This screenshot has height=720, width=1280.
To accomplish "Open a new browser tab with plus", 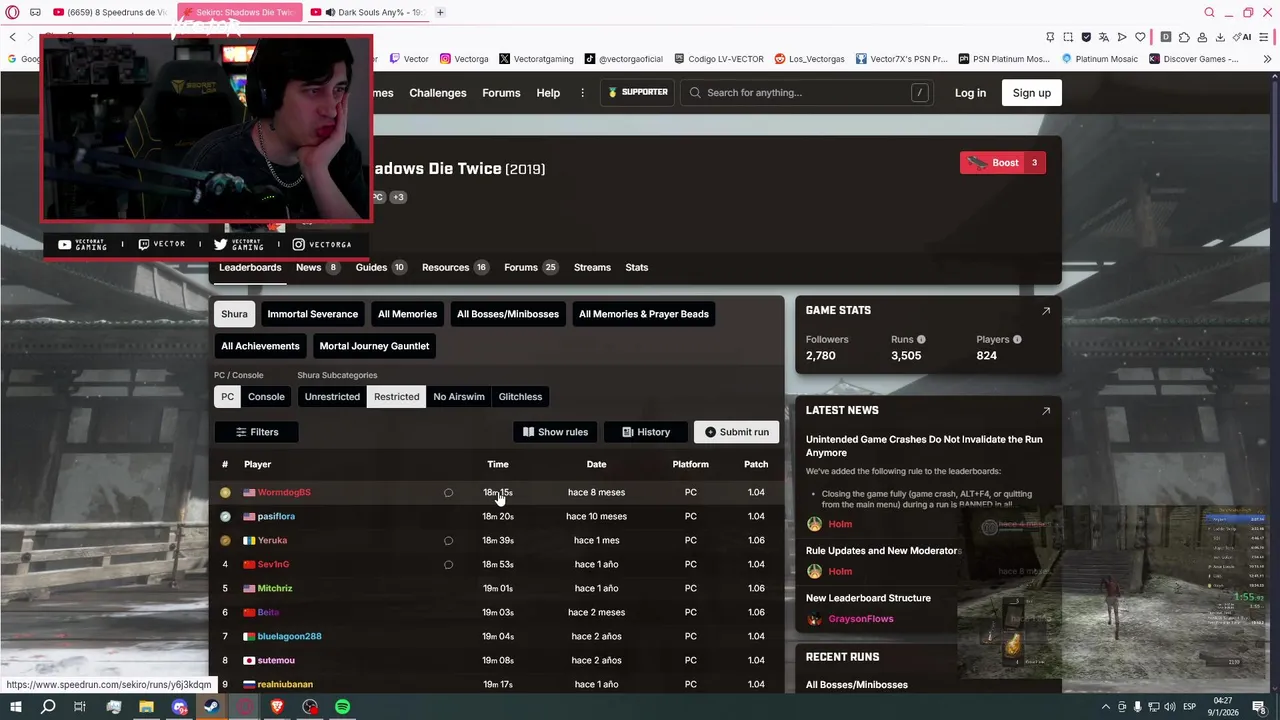I will [x=440, y=12].
